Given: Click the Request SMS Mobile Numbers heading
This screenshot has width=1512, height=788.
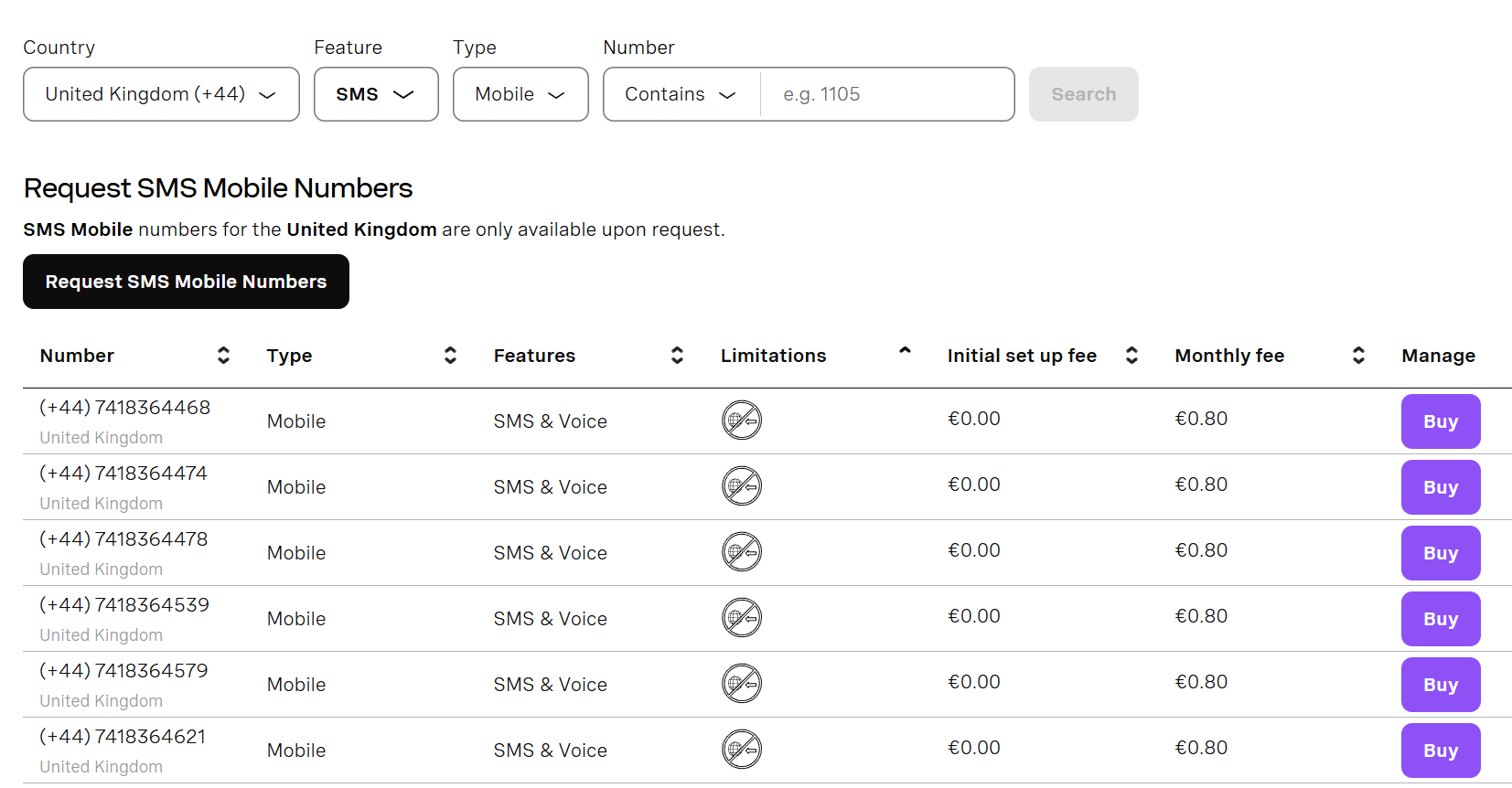Looking at the screenshot, I should (x=218, y=188).
